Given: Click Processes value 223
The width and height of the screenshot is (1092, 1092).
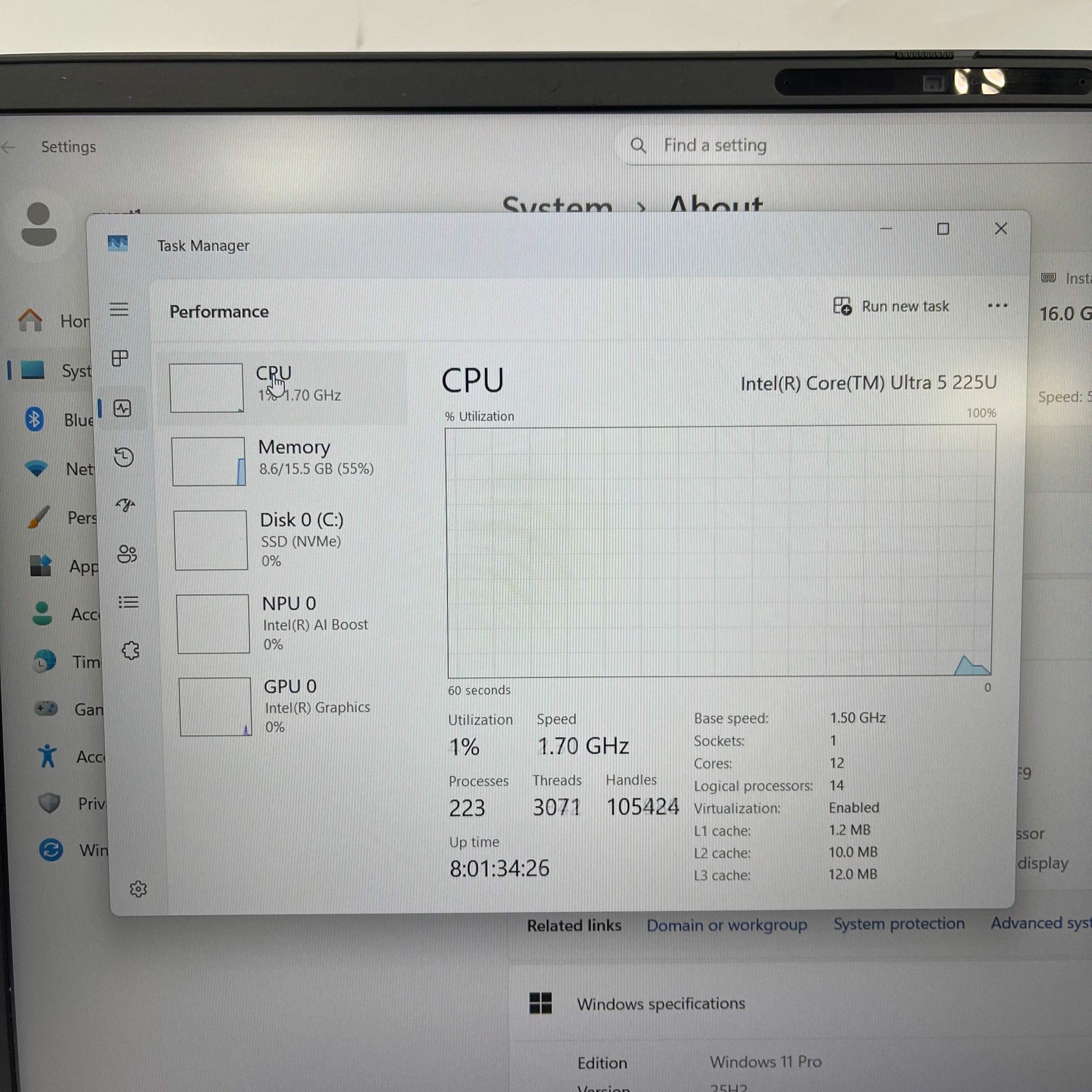Looking at the screenshot, I should coord(467,808).
